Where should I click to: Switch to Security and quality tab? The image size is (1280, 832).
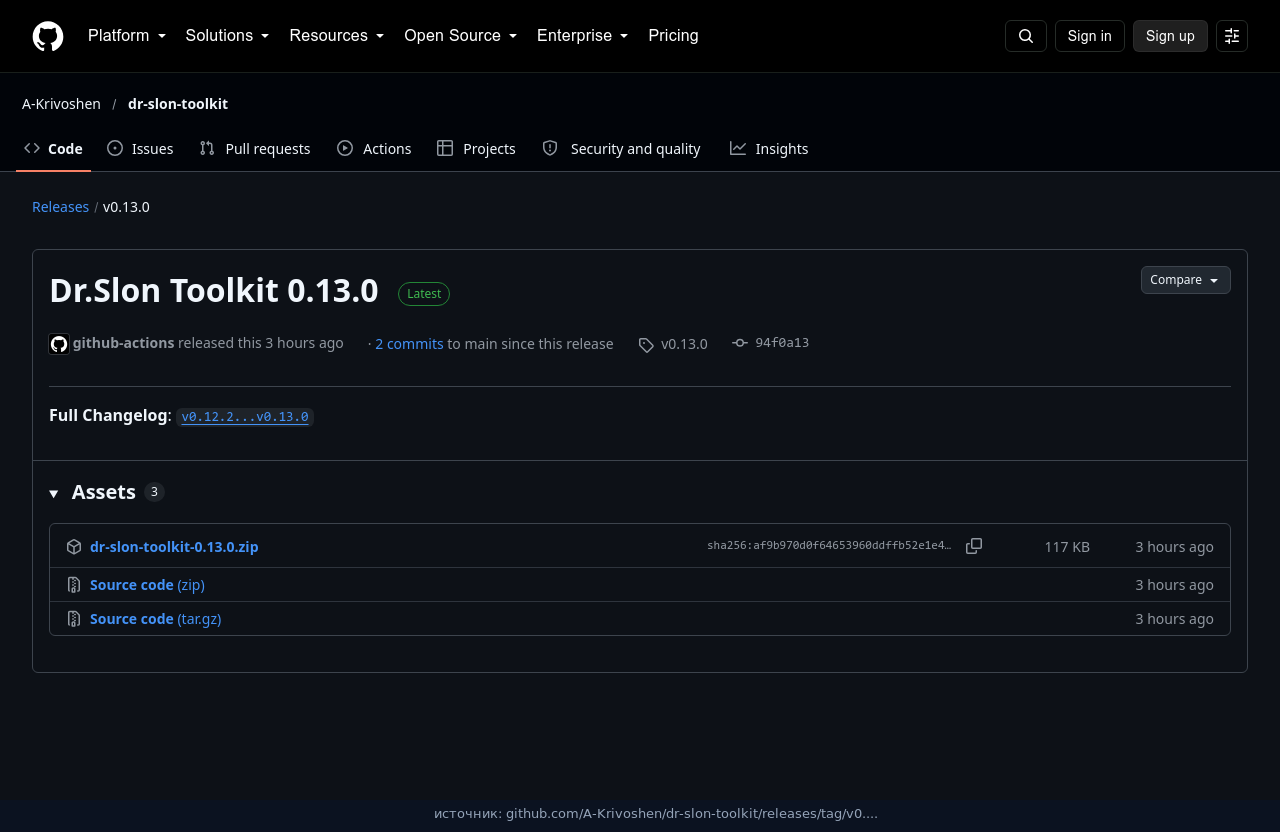621,149
